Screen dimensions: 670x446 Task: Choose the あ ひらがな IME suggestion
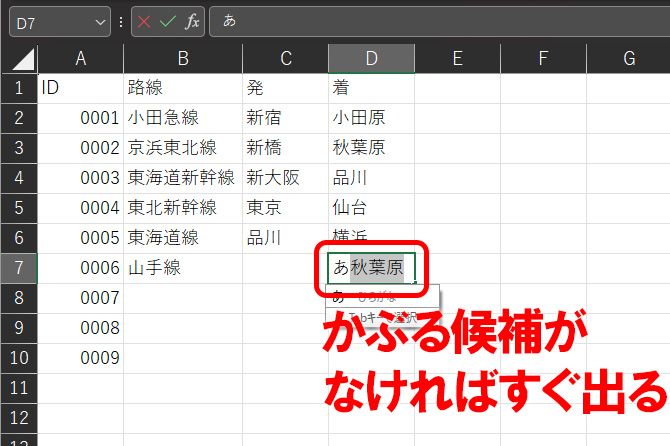point(382,296)
